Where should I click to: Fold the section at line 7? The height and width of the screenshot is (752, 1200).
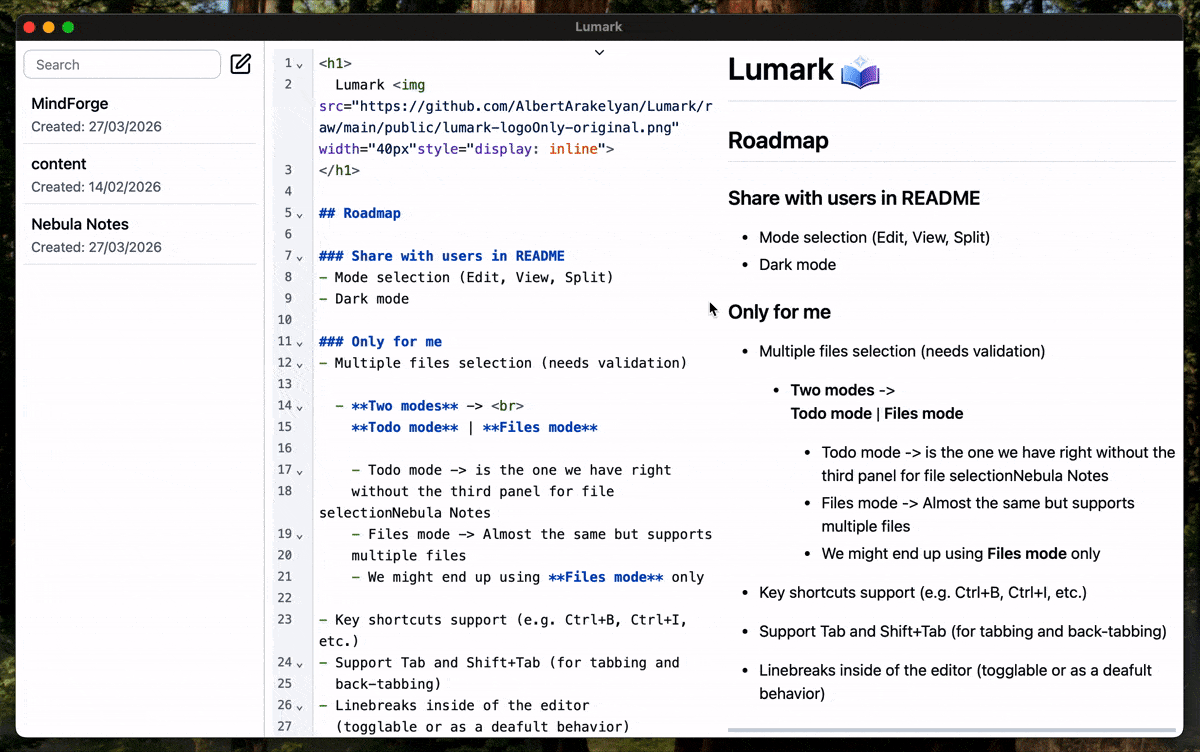coord(299,257)
